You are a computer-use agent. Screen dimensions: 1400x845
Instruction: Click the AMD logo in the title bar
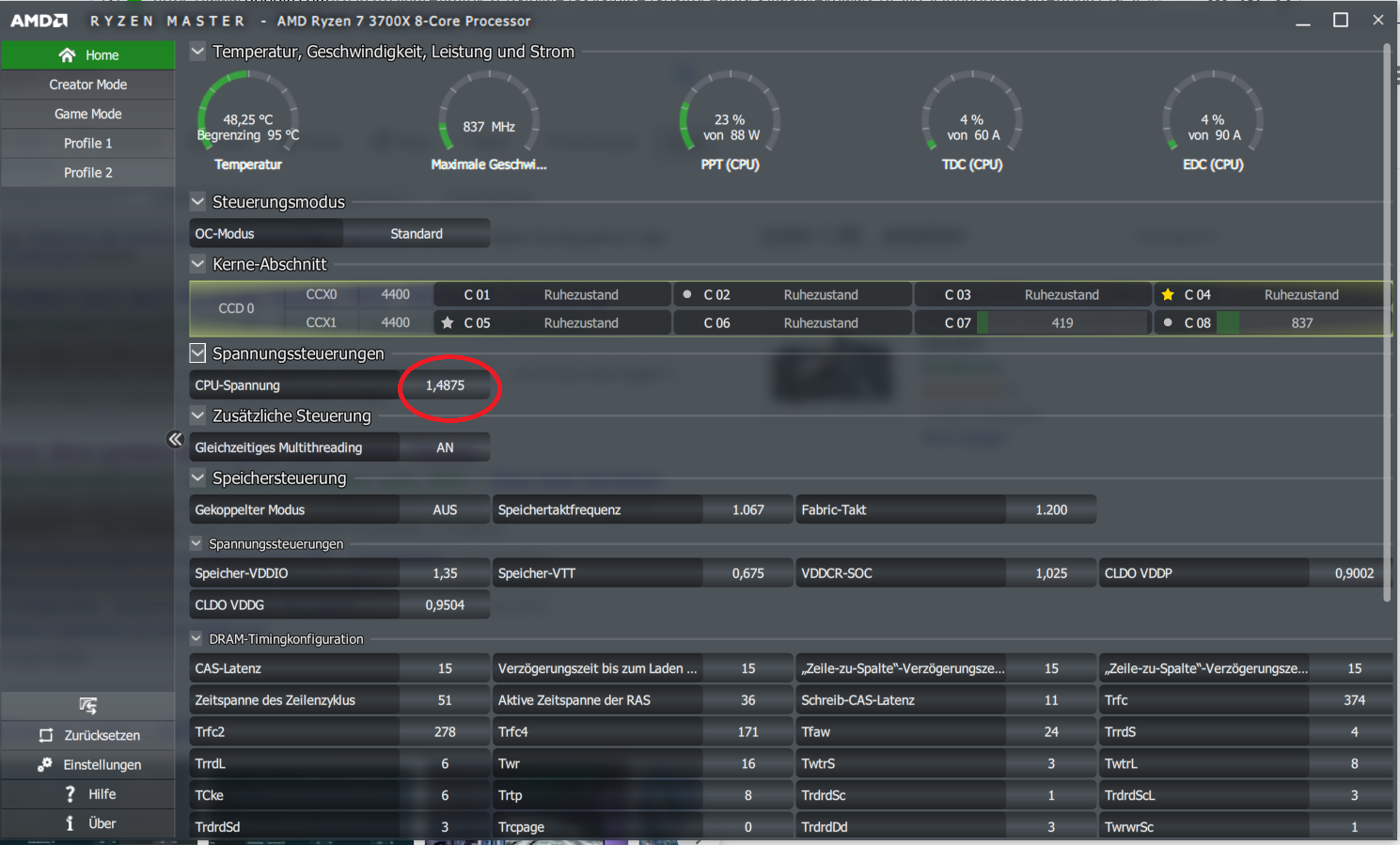[x=39, y=21]
